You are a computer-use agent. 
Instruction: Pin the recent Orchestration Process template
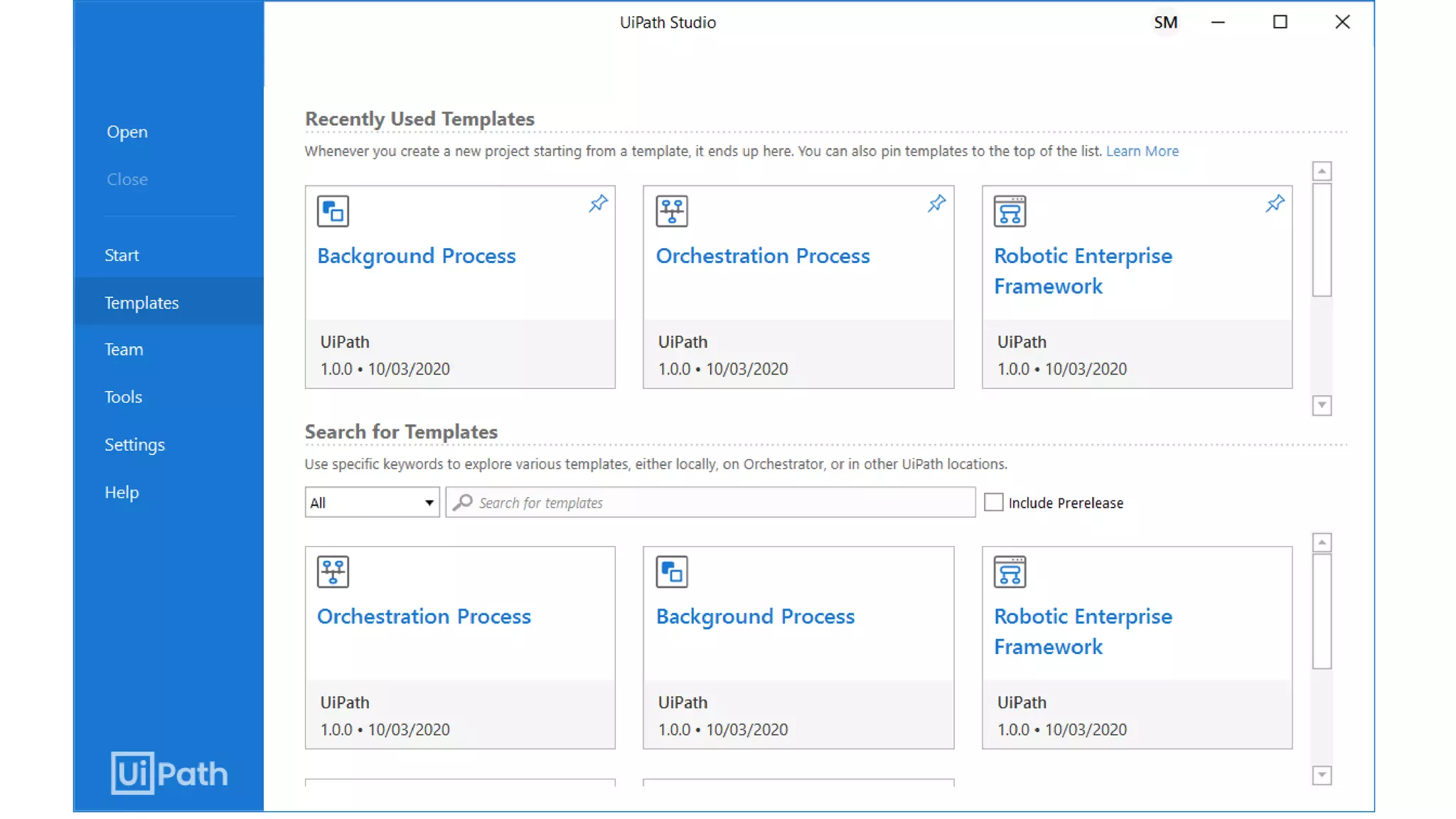[936, 203]
